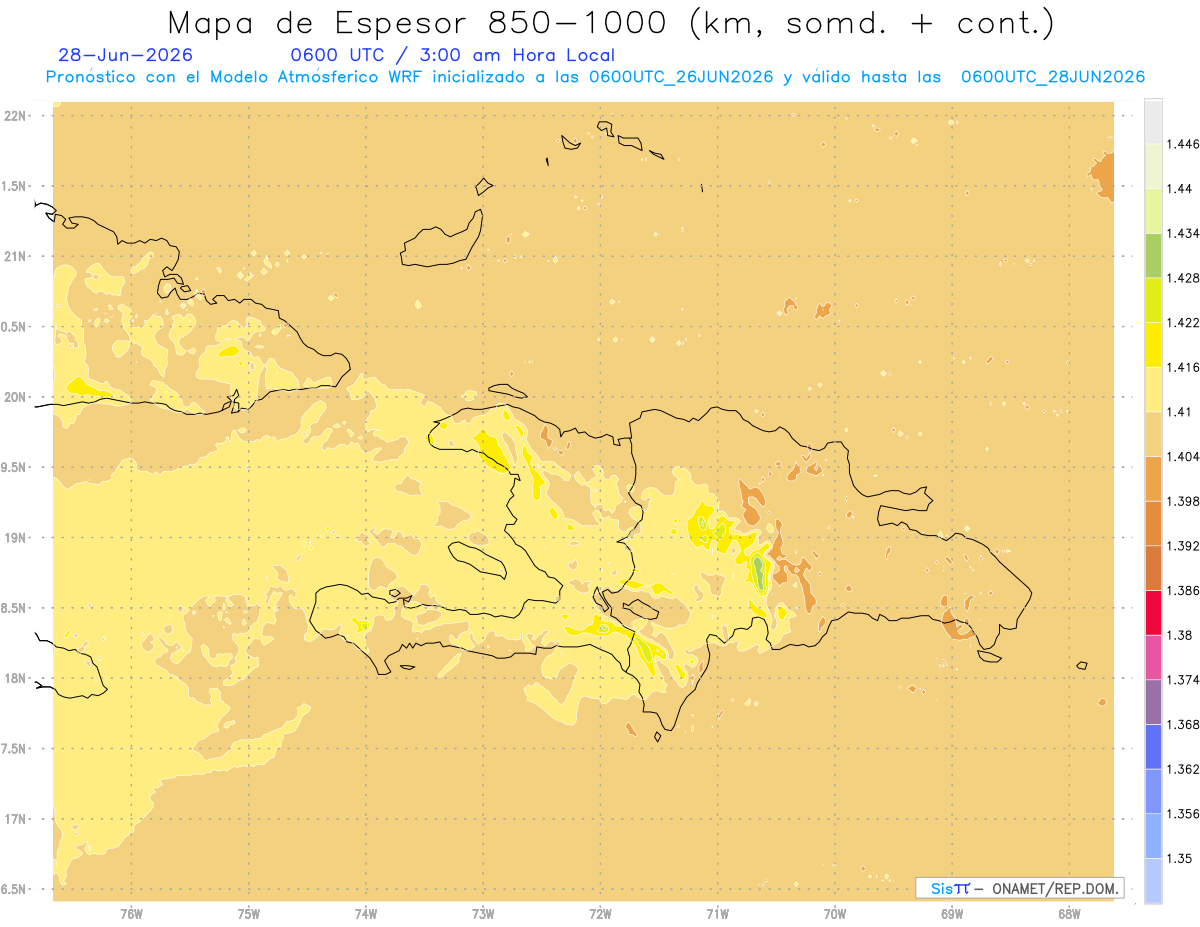Click legend swatch between 1.428 and 1.422
This screenshot has height=927, width=1200.
(x=1153, y=300)
